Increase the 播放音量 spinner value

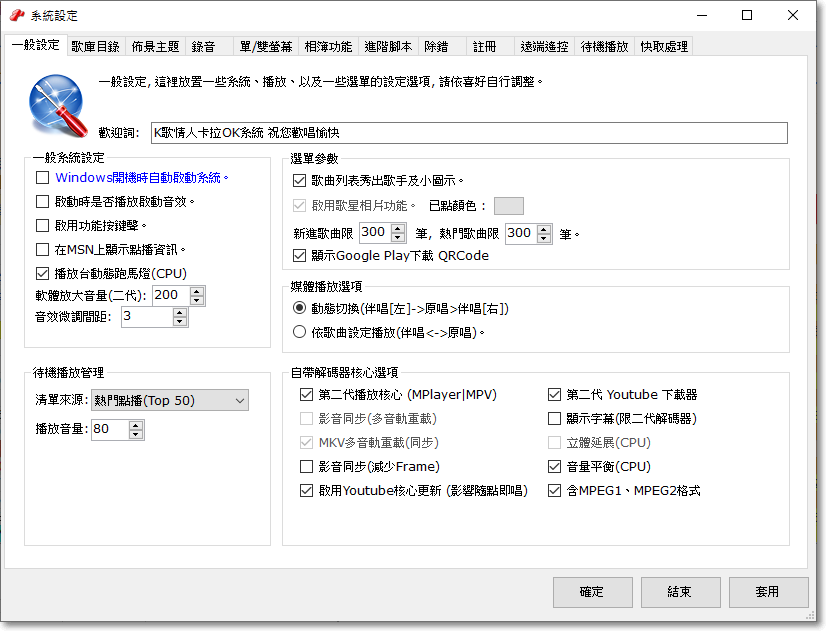136,424
